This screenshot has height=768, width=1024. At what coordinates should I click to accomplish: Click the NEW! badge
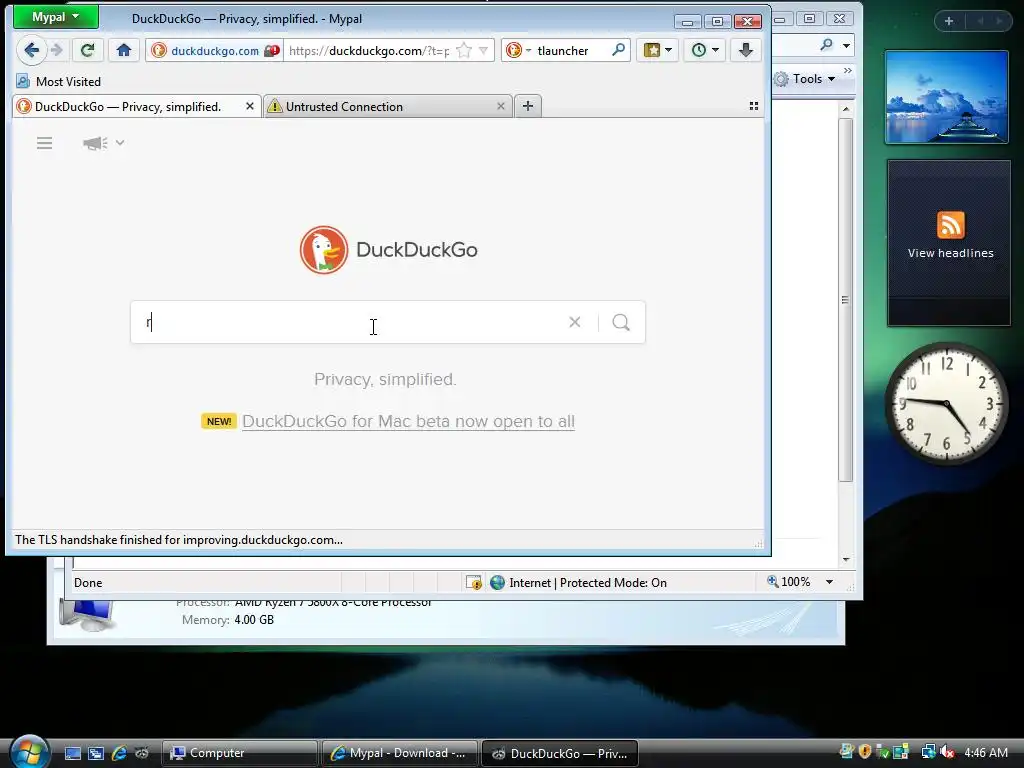pyautogui.click(x=219, y=421)
